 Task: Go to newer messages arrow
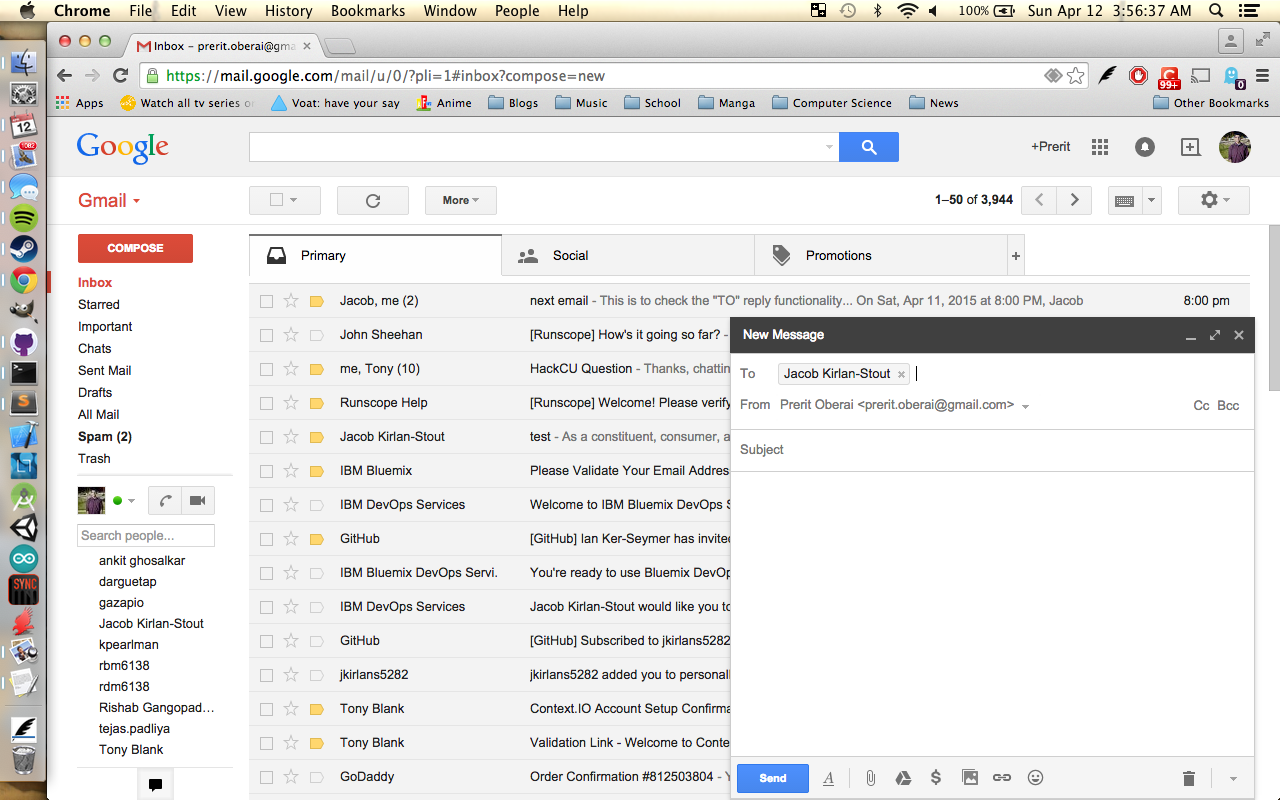tap(1039, 200)
